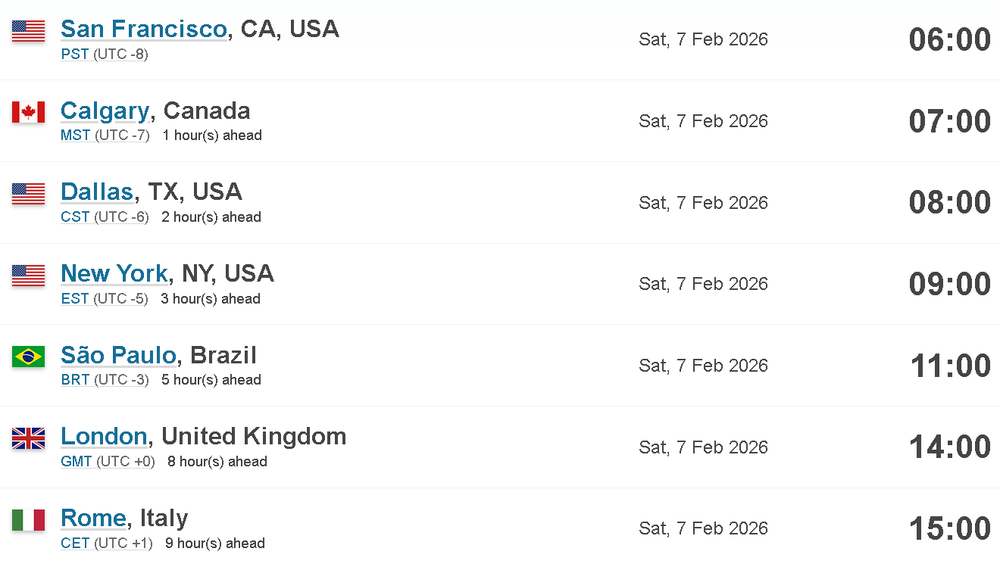This screenshot has width=1000, height=567.
Task: Click the EST time zone link
Action: pyautogui.click(x=75, y=299)
